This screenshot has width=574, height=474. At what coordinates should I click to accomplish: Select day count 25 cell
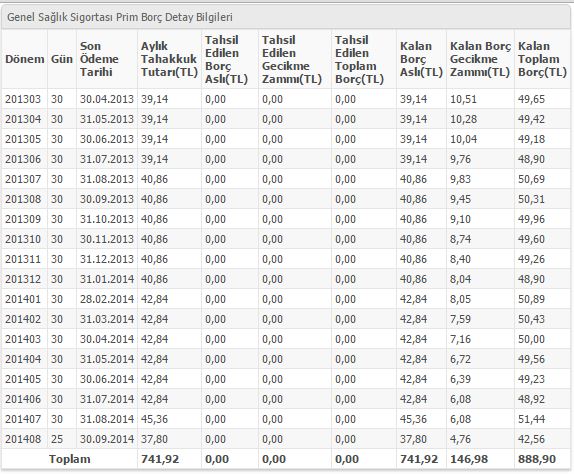(x=57, y=439)
